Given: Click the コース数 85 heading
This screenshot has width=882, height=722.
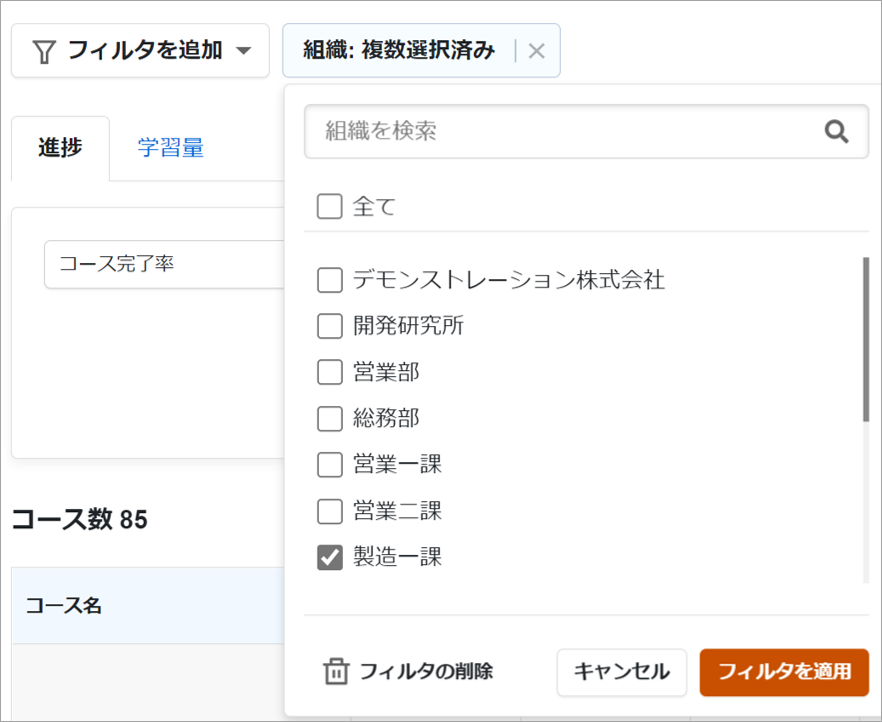Looking at the screenshot, I should (x=79, y=519).
